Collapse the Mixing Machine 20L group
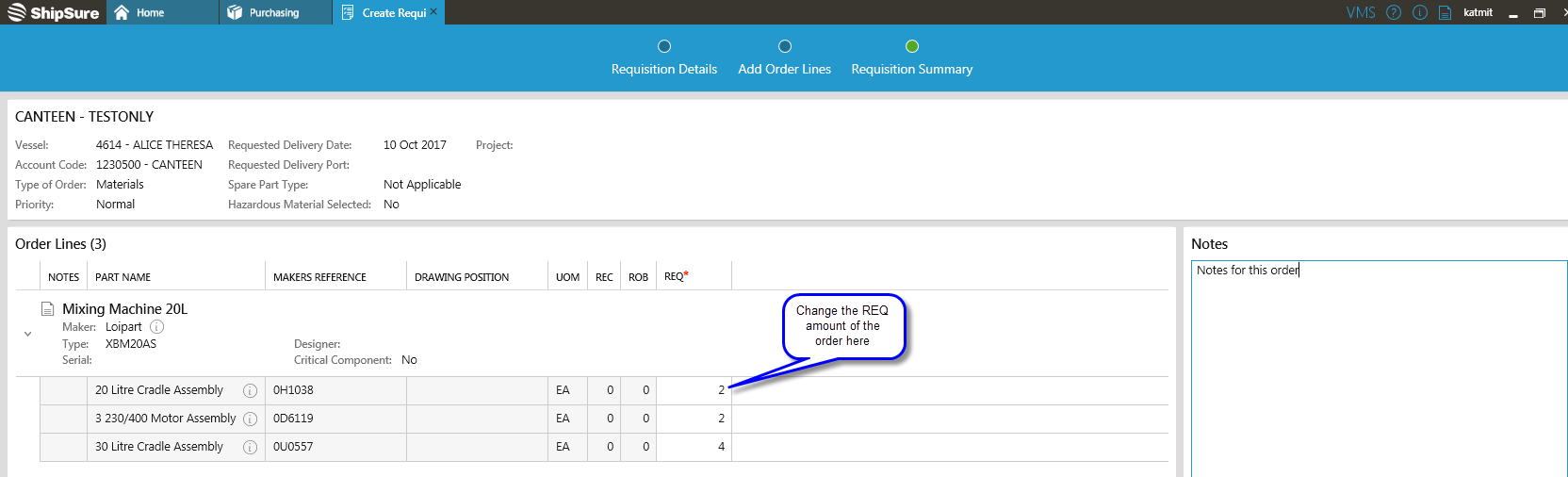The height and width of the screenshot is (477, 1568). coord(27,334)
